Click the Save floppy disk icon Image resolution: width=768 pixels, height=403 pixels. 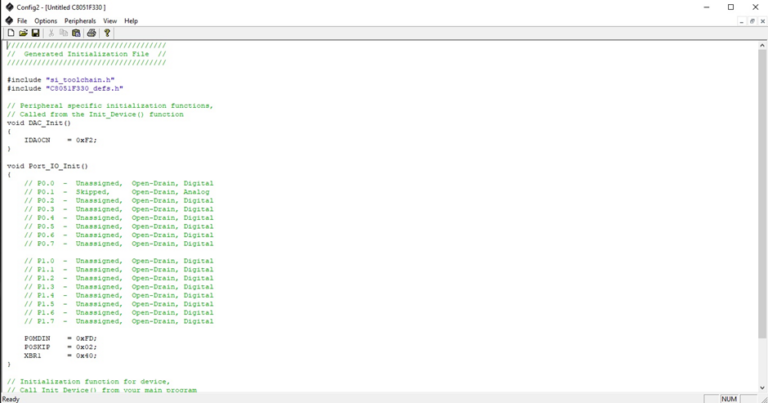pos(36,33)
